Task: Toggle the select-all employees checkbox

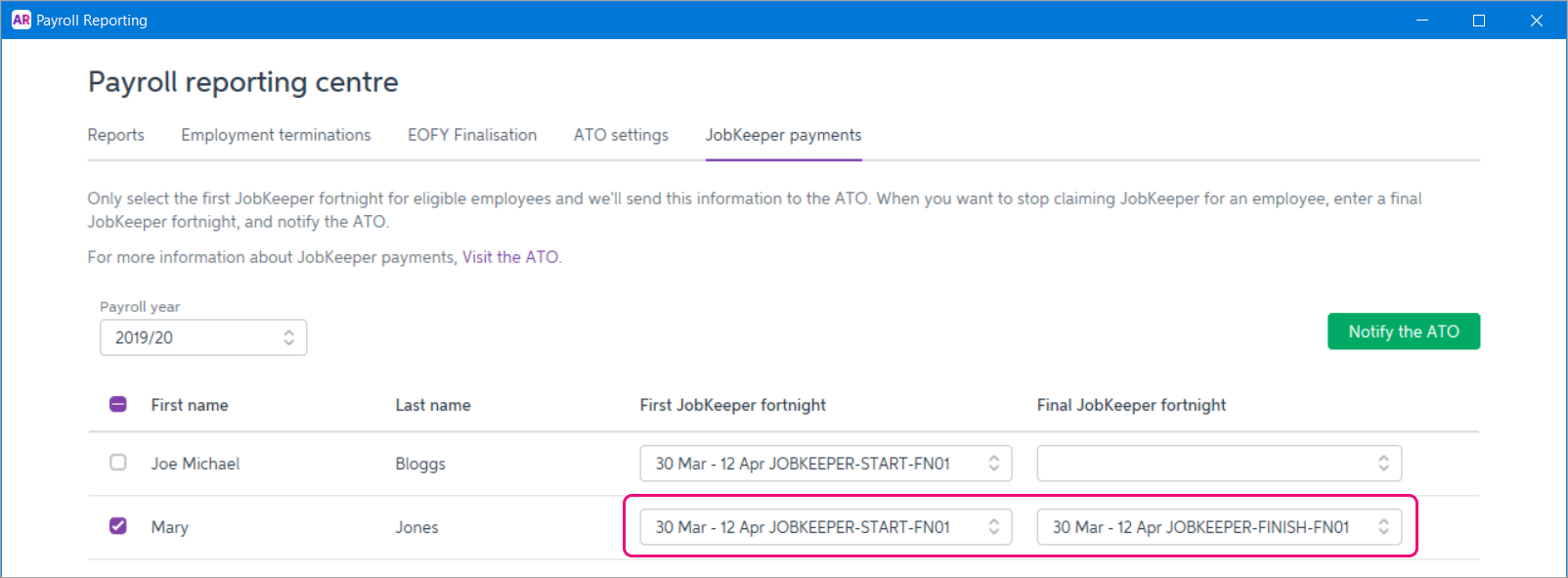Action: click(118, 404)
